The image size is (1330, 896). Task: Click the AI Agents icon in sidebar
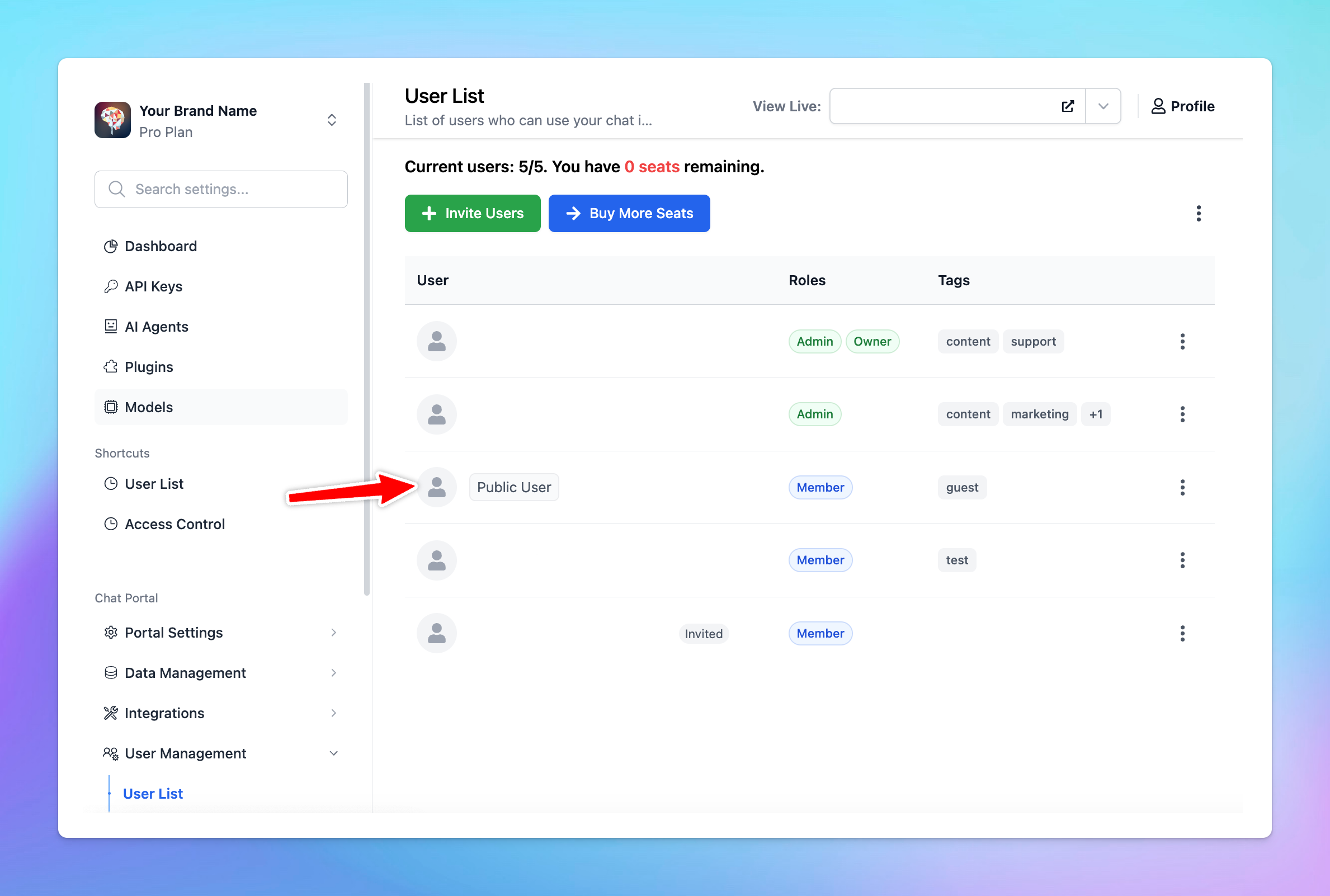pyautogui.click(x=110, y=326)
